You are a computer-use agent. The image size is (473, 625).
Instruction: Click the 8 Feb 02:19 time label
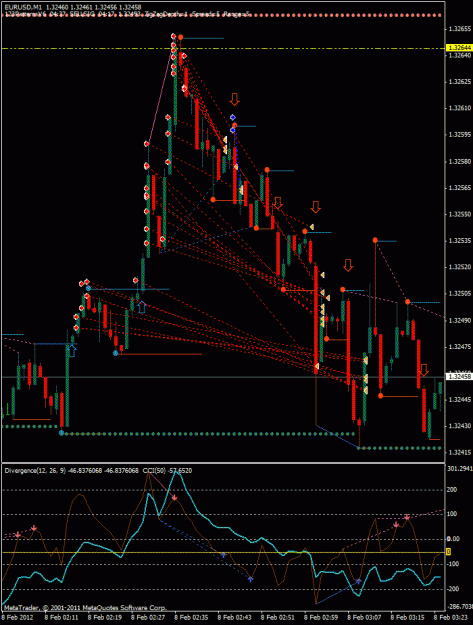pyautogui.click(x=104, y=617)
